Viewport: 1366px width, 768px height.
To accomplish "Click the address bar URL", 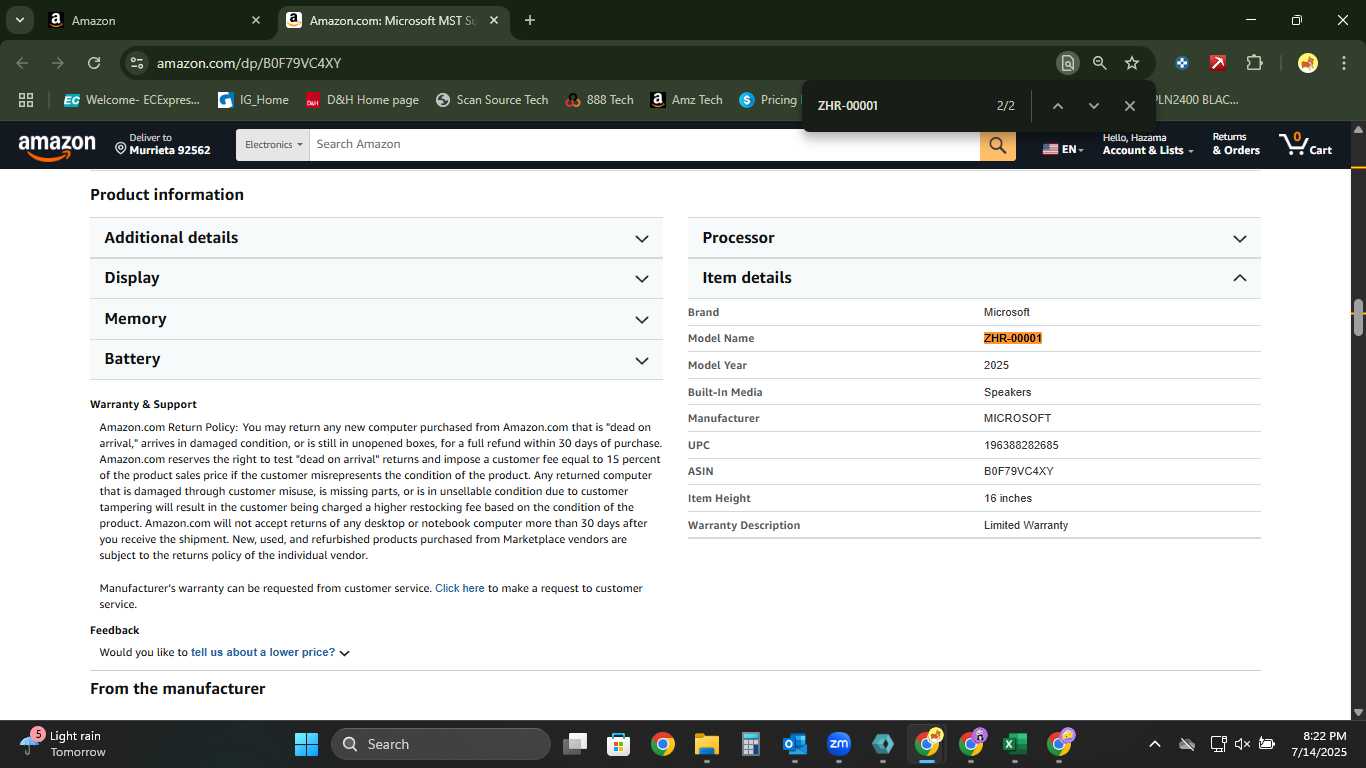I will click(x=249, y=63).
